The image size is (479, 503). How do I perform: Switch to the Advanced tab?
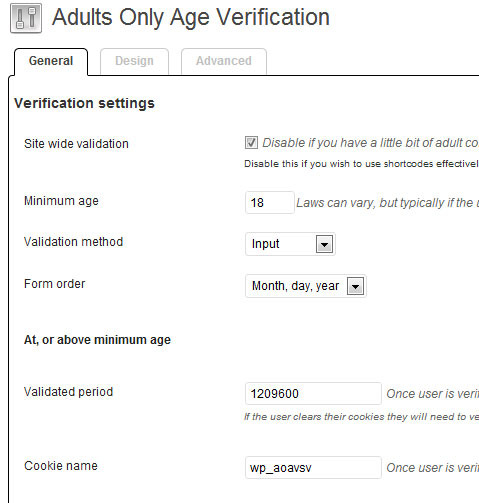coord(224,61)
